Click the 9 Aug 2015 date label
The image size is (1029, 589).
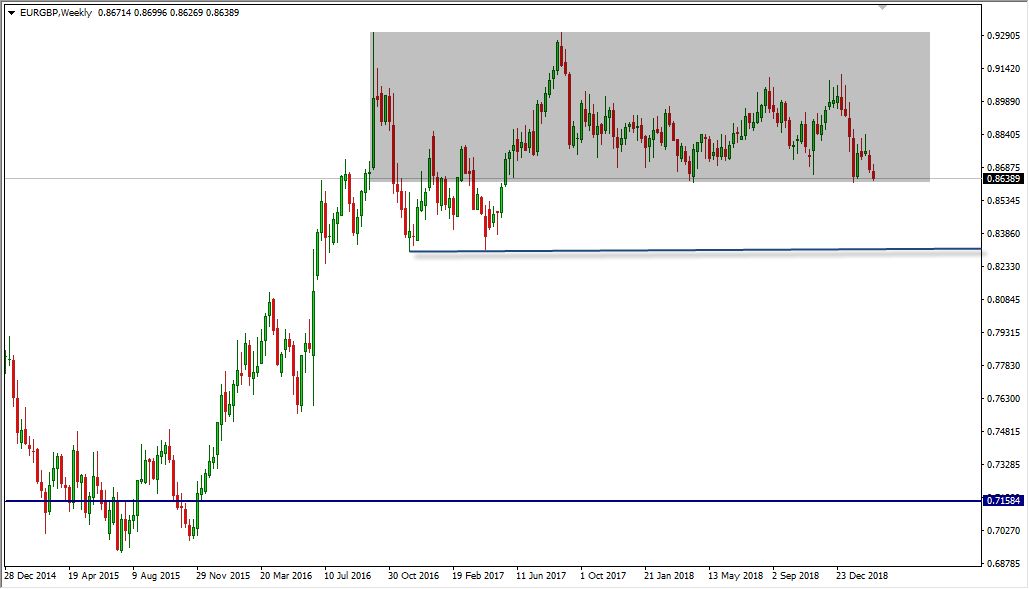156,575
